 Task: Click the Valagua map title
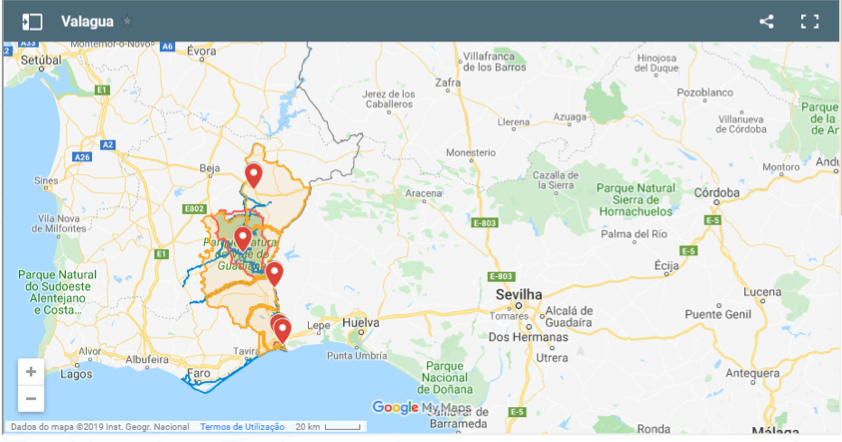[x=87, y=21]
